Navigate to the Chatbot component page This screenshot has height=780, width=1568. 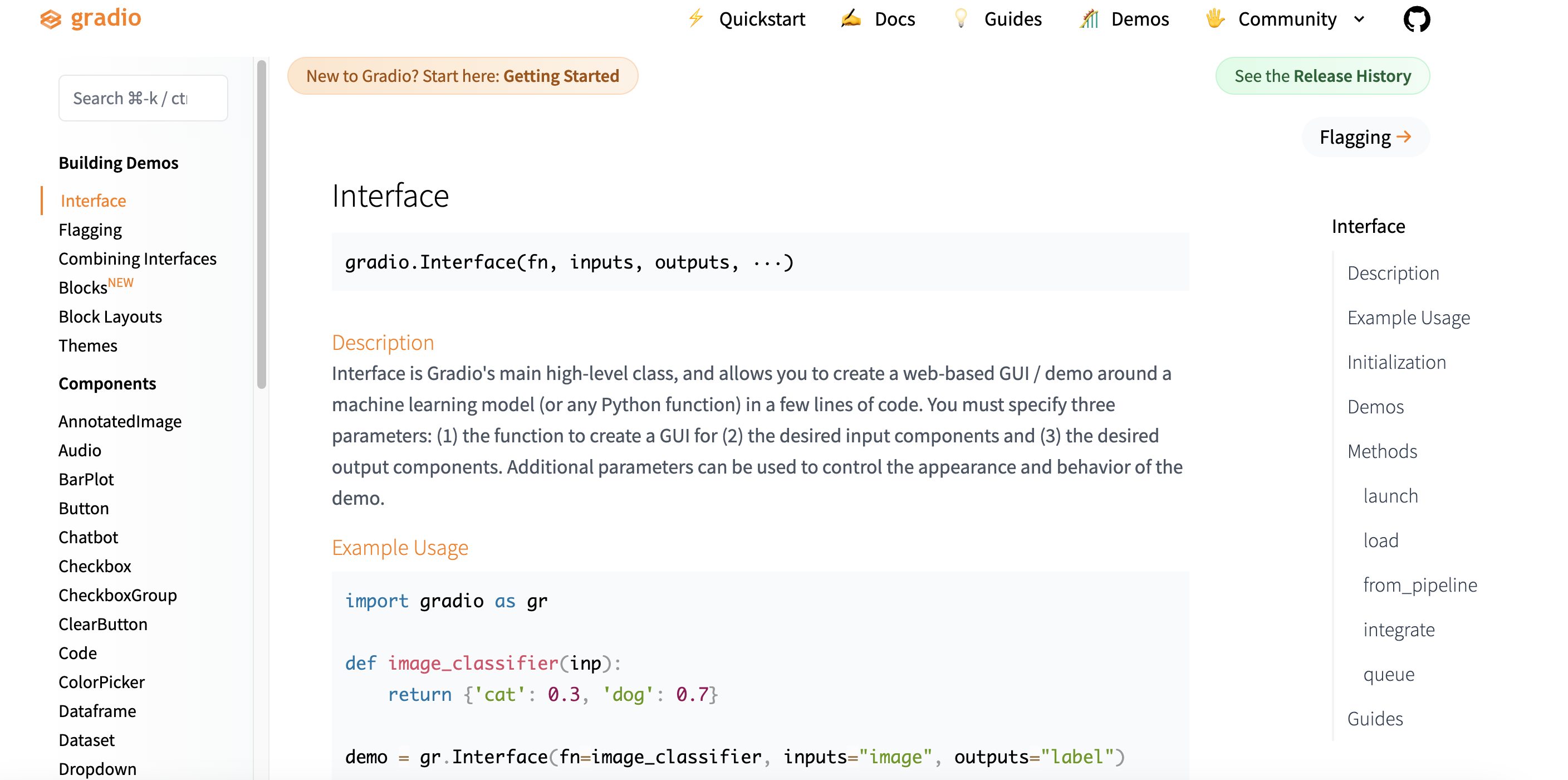89,537
